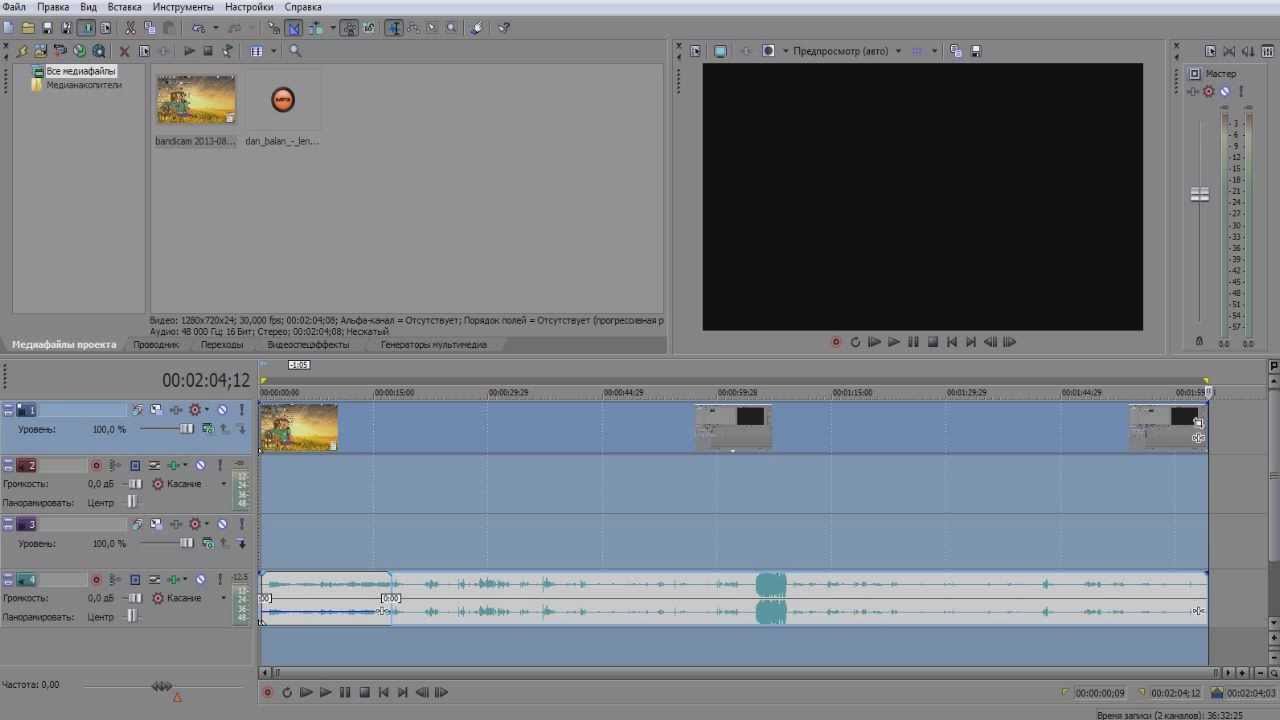The width and height of the screenshot is (1280, 720).
Task: Click the Master volume fader
Action: [1200, 194]
